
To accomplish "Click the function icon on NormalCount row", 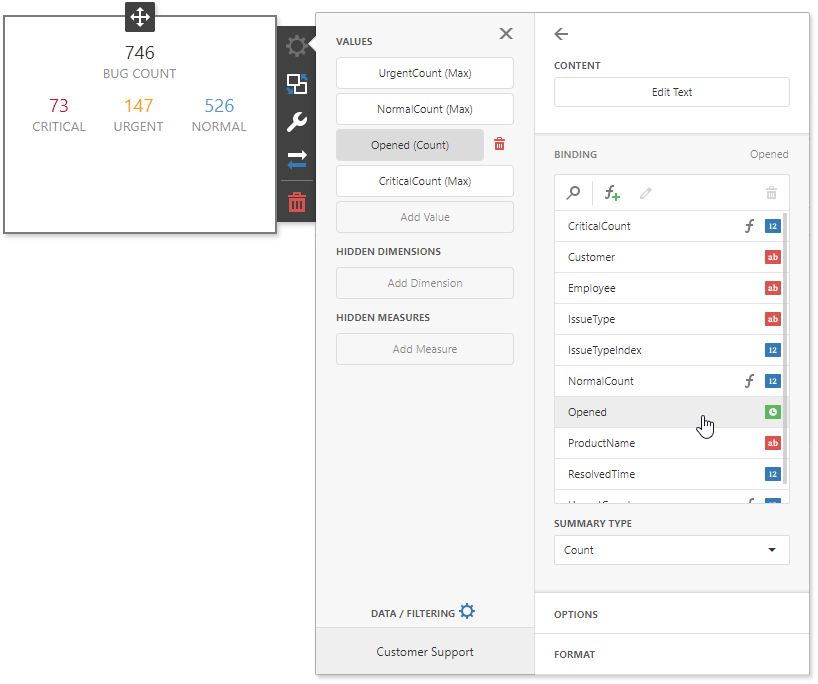I will [749, 381].
